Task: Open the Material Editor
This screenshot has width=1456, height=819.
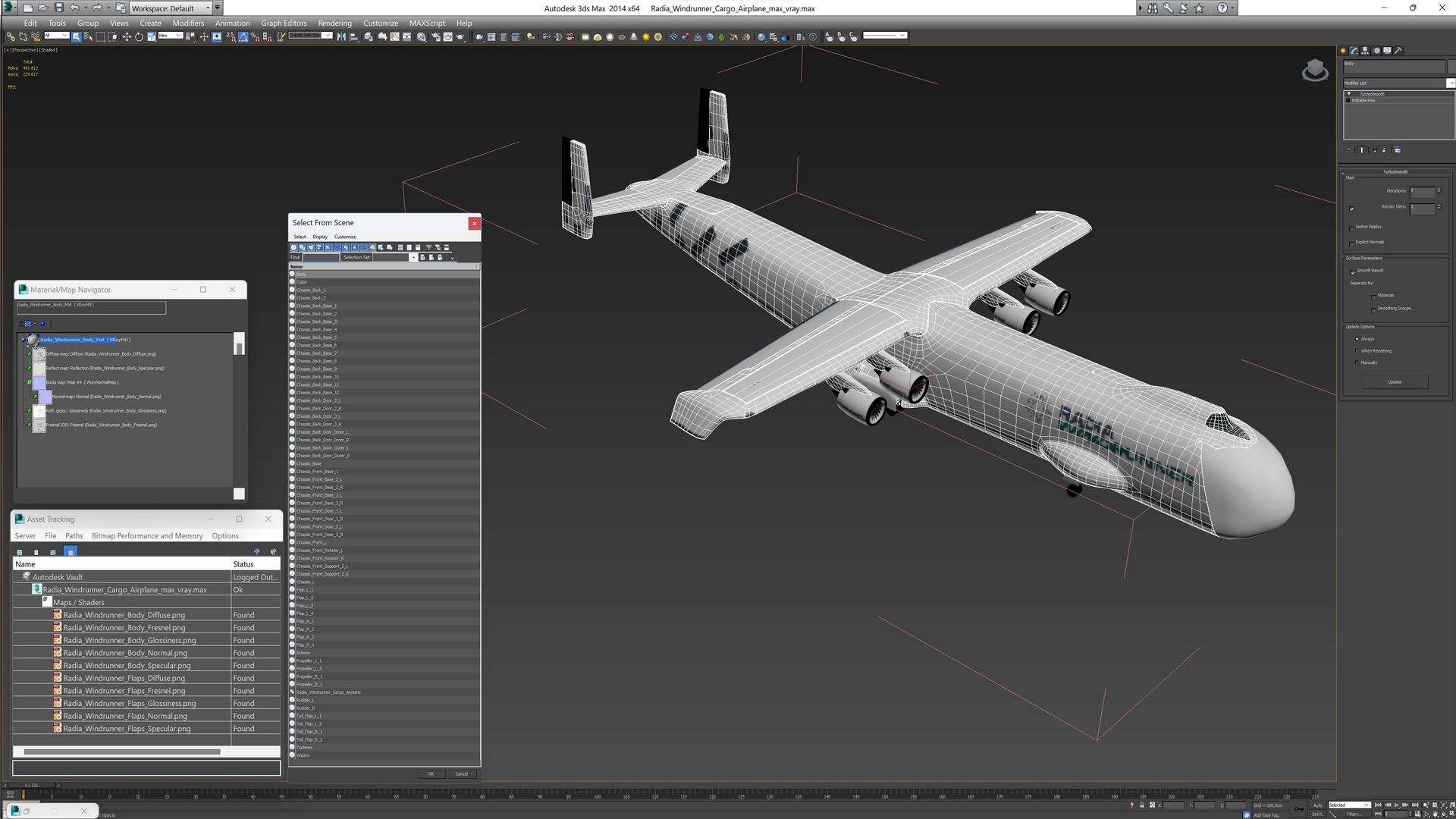Action: coord(422,36)
